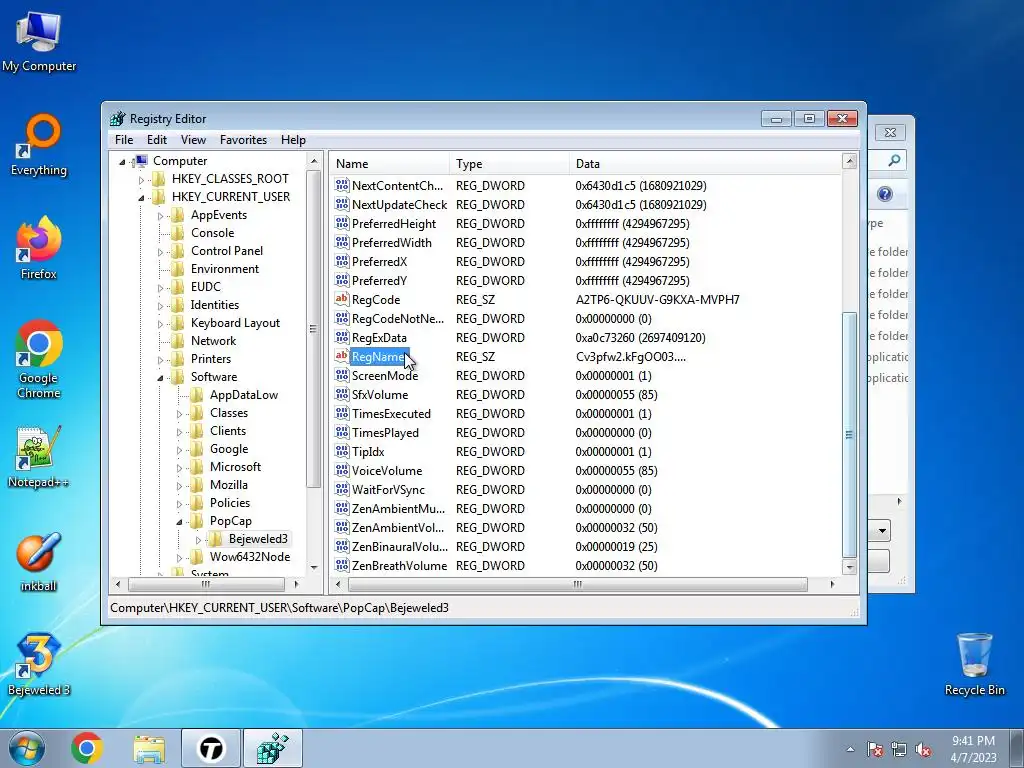This screenshot has height=768, width=1024.
Task: Click the Windows Start button
Action: (26, 748)
